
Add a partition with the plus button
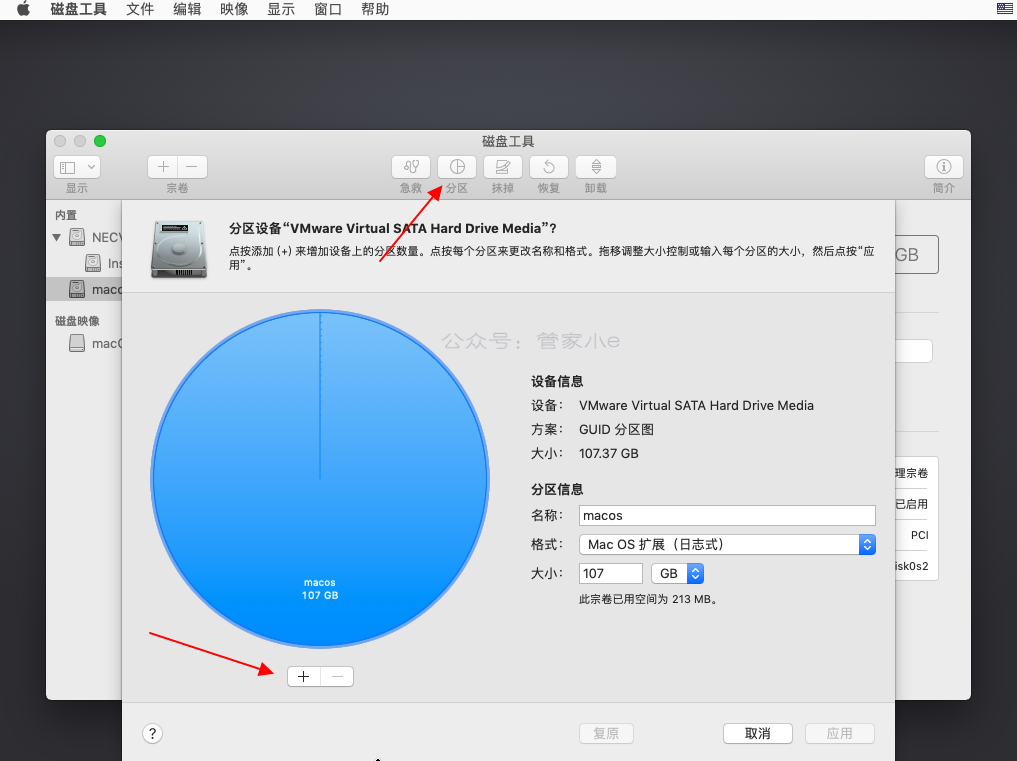304,677
